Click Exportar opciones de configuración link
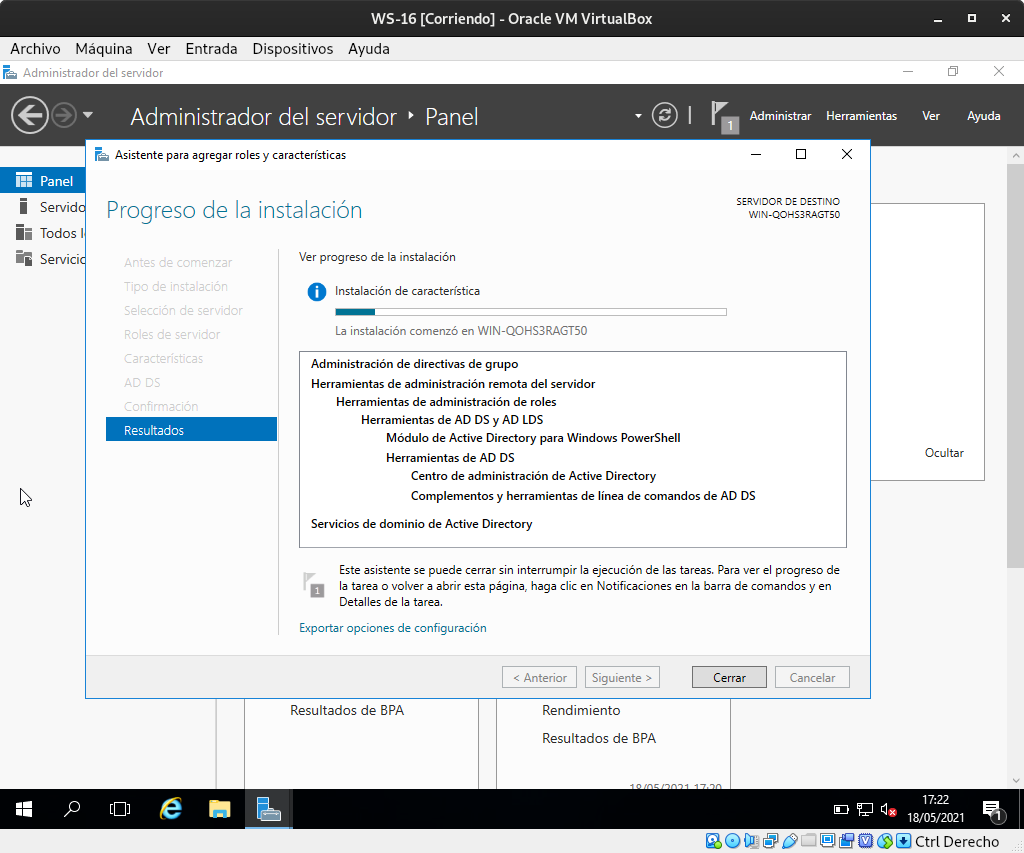Screen dimensions: 1024x853 392,628
